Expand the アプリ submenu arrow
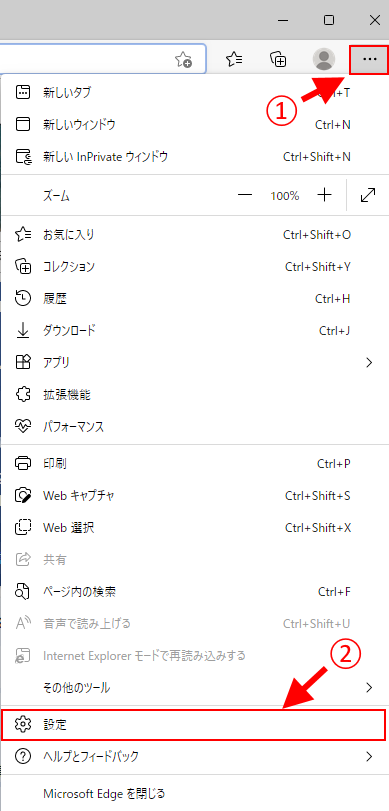 pyautogui.click(x=369, y=363)
